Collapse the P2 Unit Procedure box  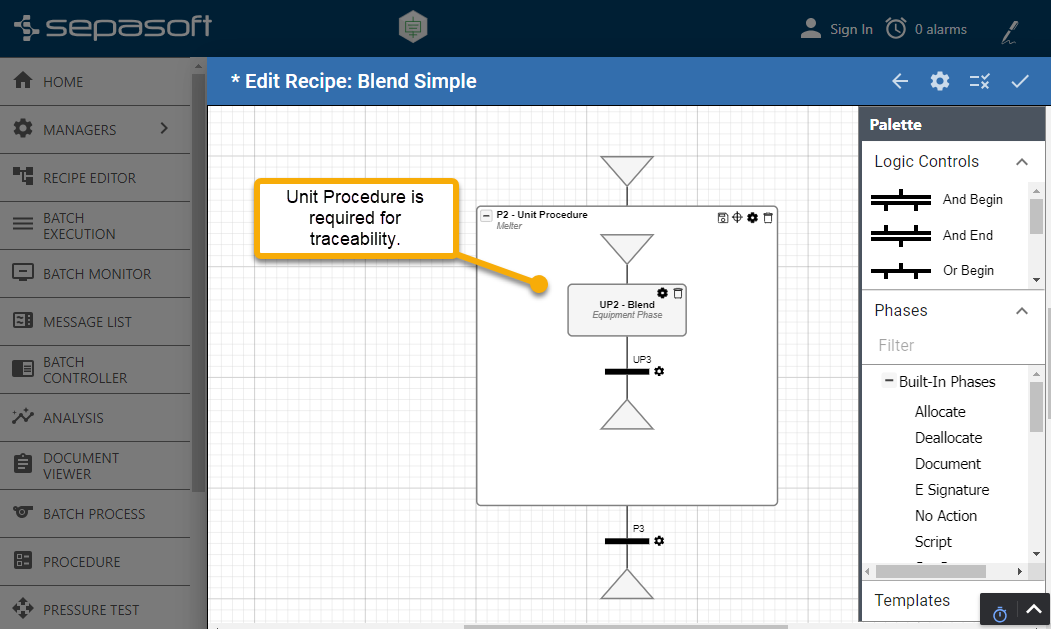[x=487, y=216]
